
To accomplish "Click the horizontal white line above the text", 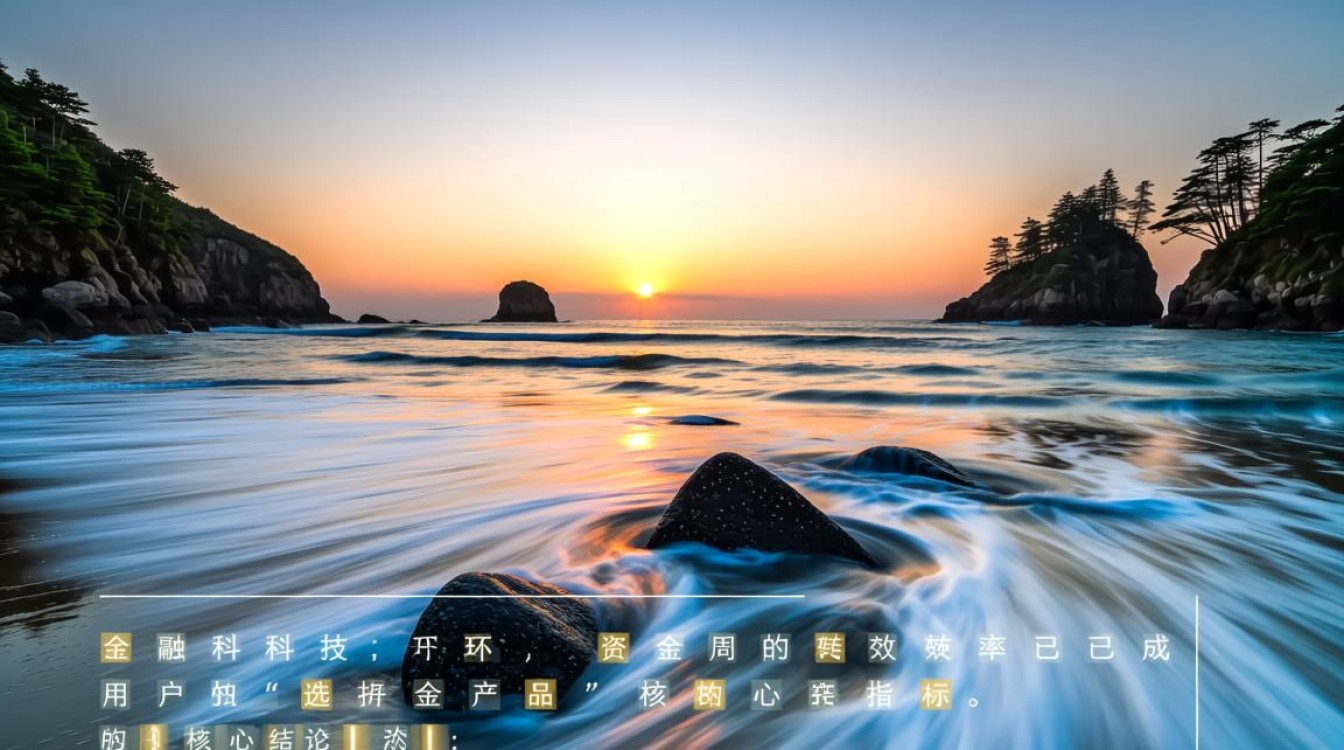I will click(x=450, y=597).
